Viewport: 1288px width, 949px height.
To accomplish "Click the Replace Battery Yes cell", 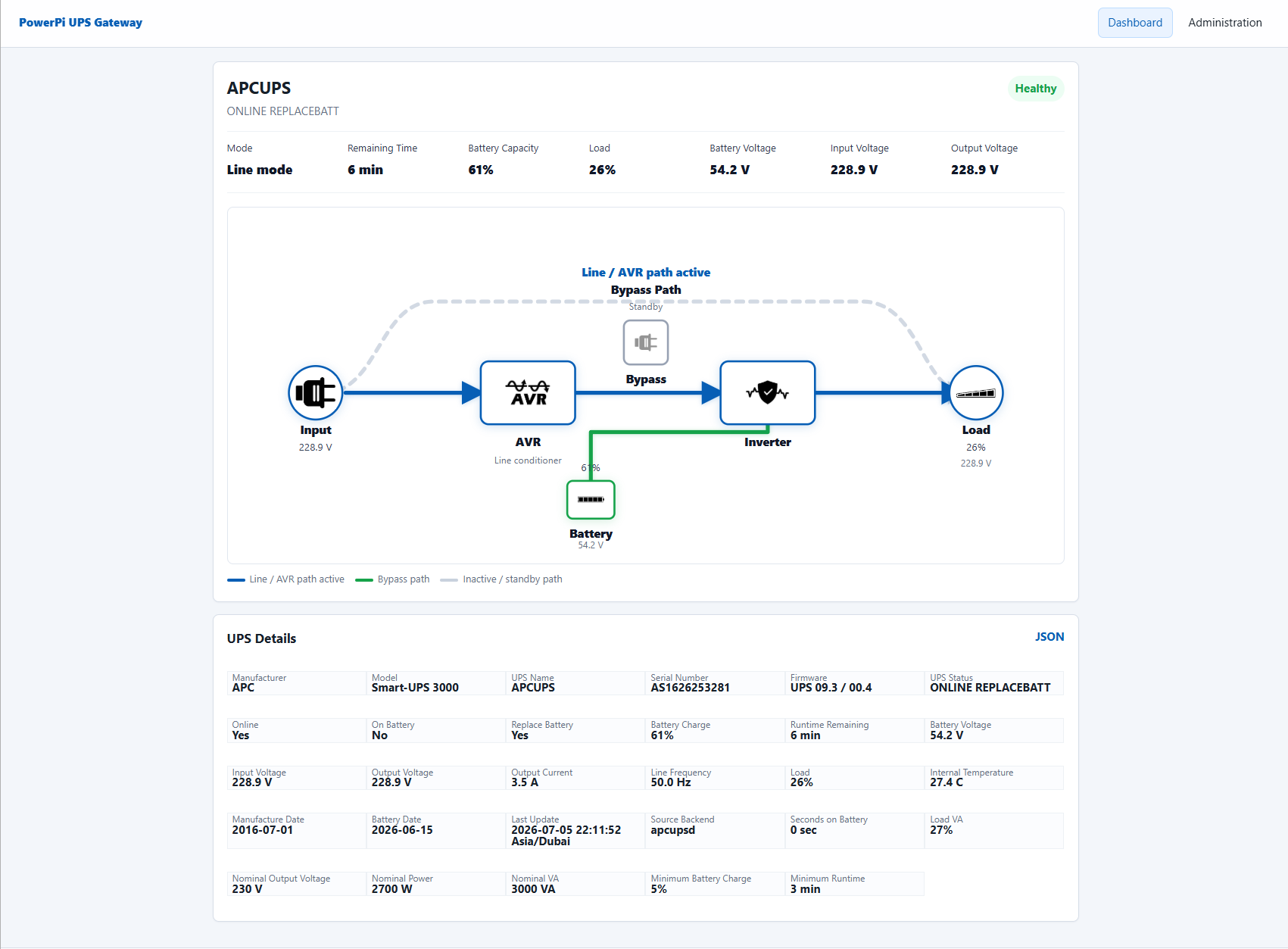I will click(x=575, y=730).
